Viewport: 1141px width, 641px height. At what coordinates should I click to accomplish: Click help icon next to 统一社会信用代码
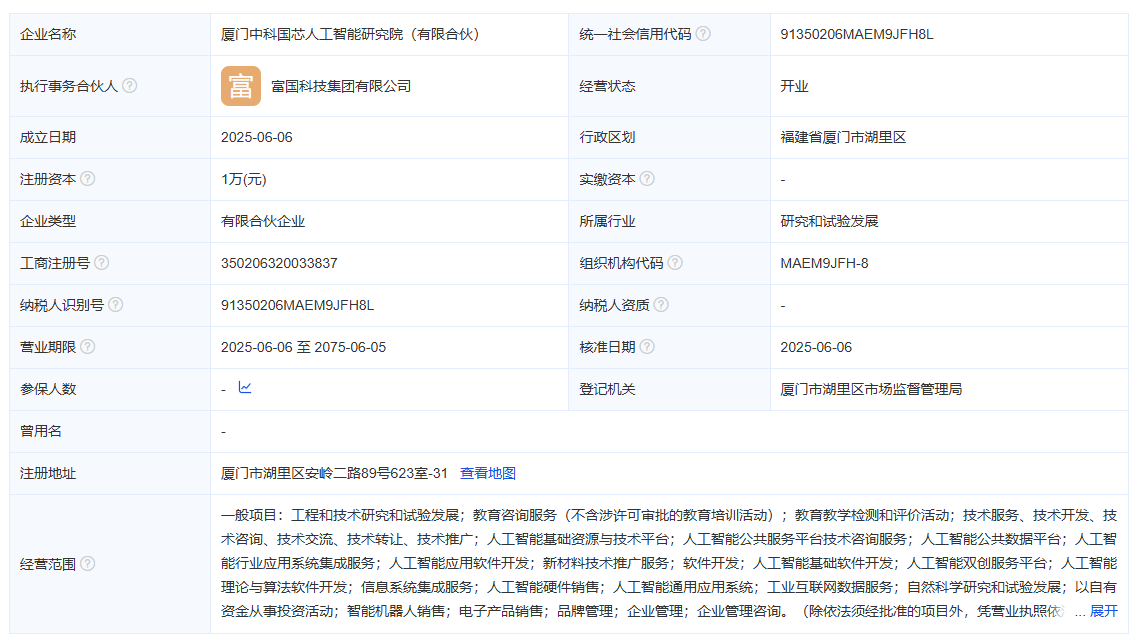click(703, 33)
